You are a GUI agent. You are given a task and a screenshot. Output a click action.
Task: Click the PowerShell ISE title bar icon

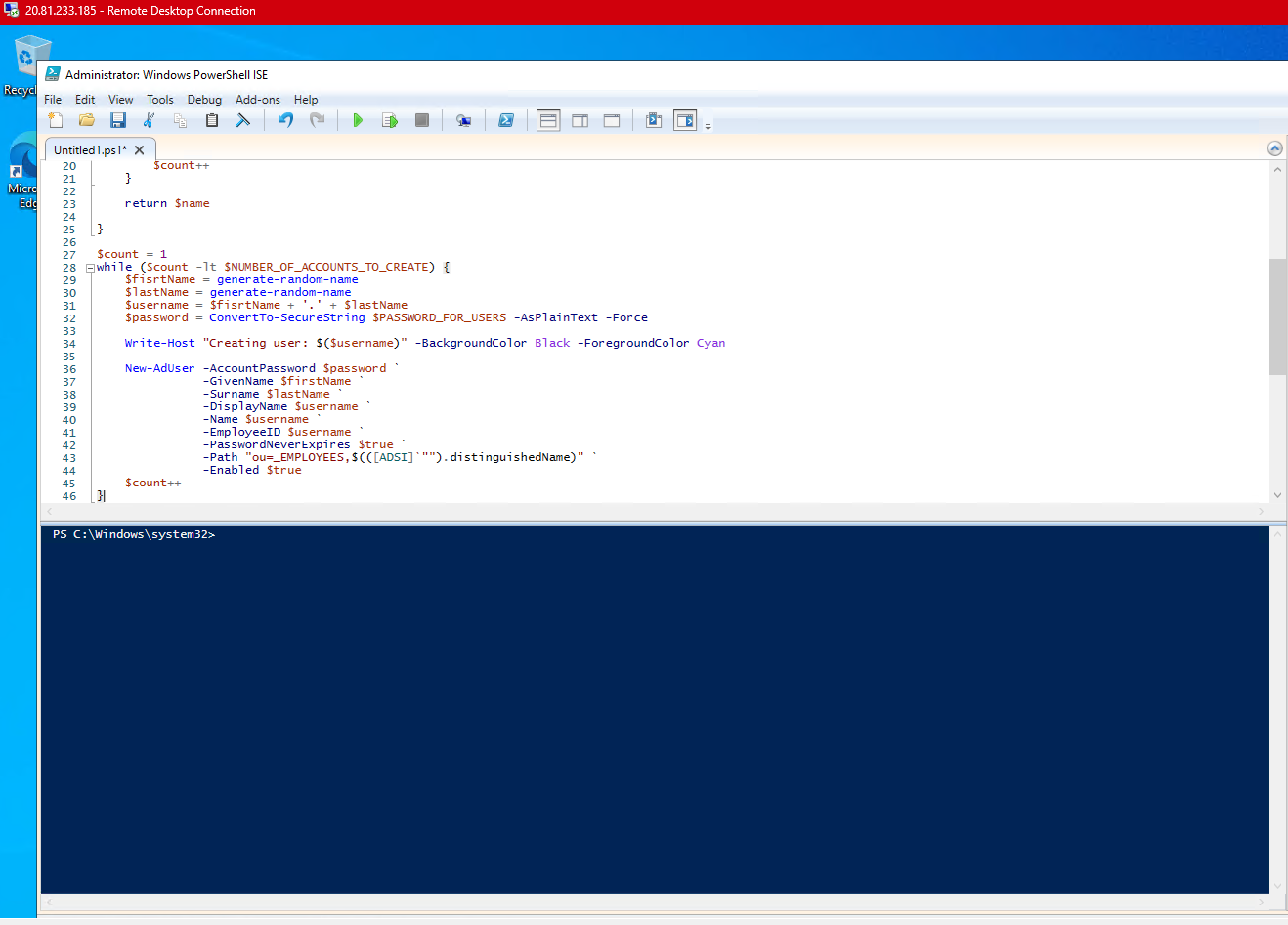(x=53, y=74)
